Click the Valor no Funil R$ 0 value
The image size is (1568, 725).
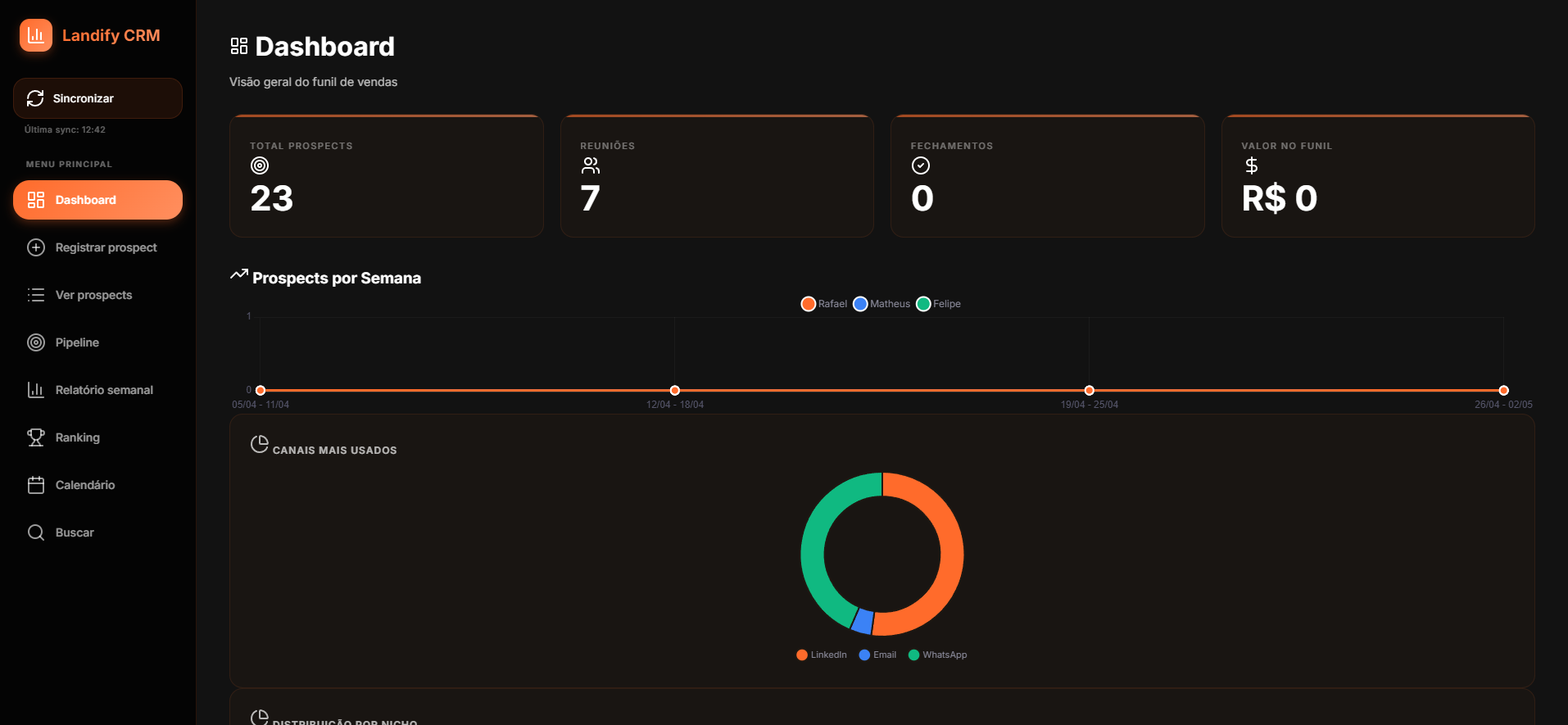coord(1280,198)
